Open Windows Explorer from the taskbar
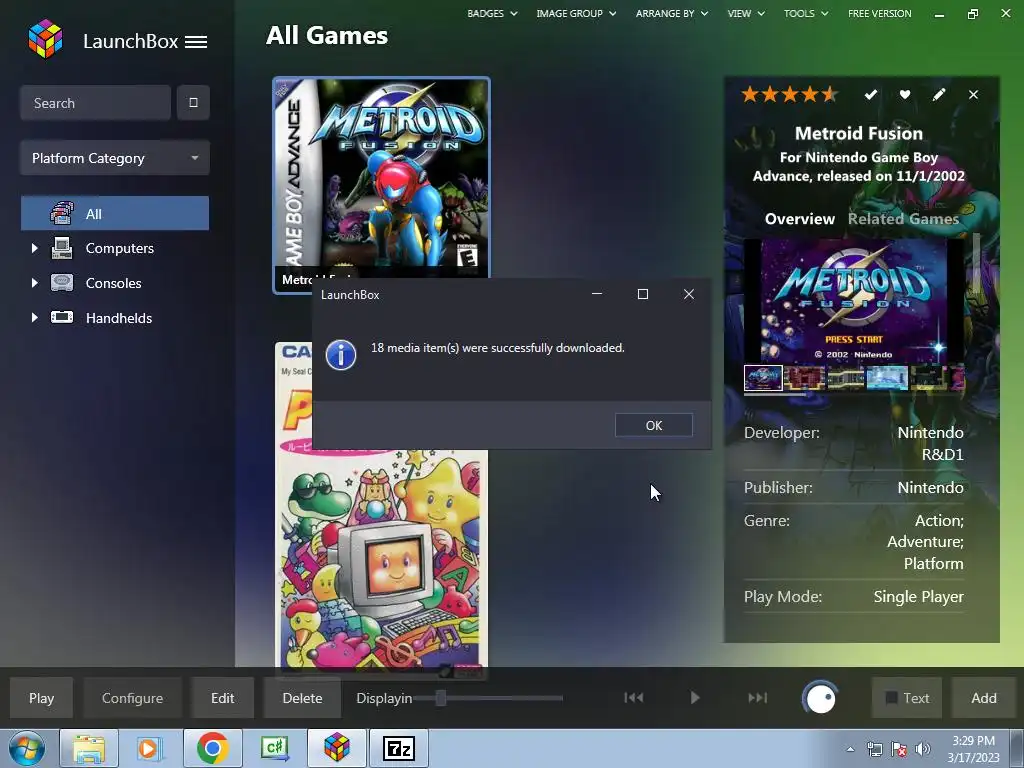The height and width of the screenshot is (768, 1024). (x=89, y=748)
